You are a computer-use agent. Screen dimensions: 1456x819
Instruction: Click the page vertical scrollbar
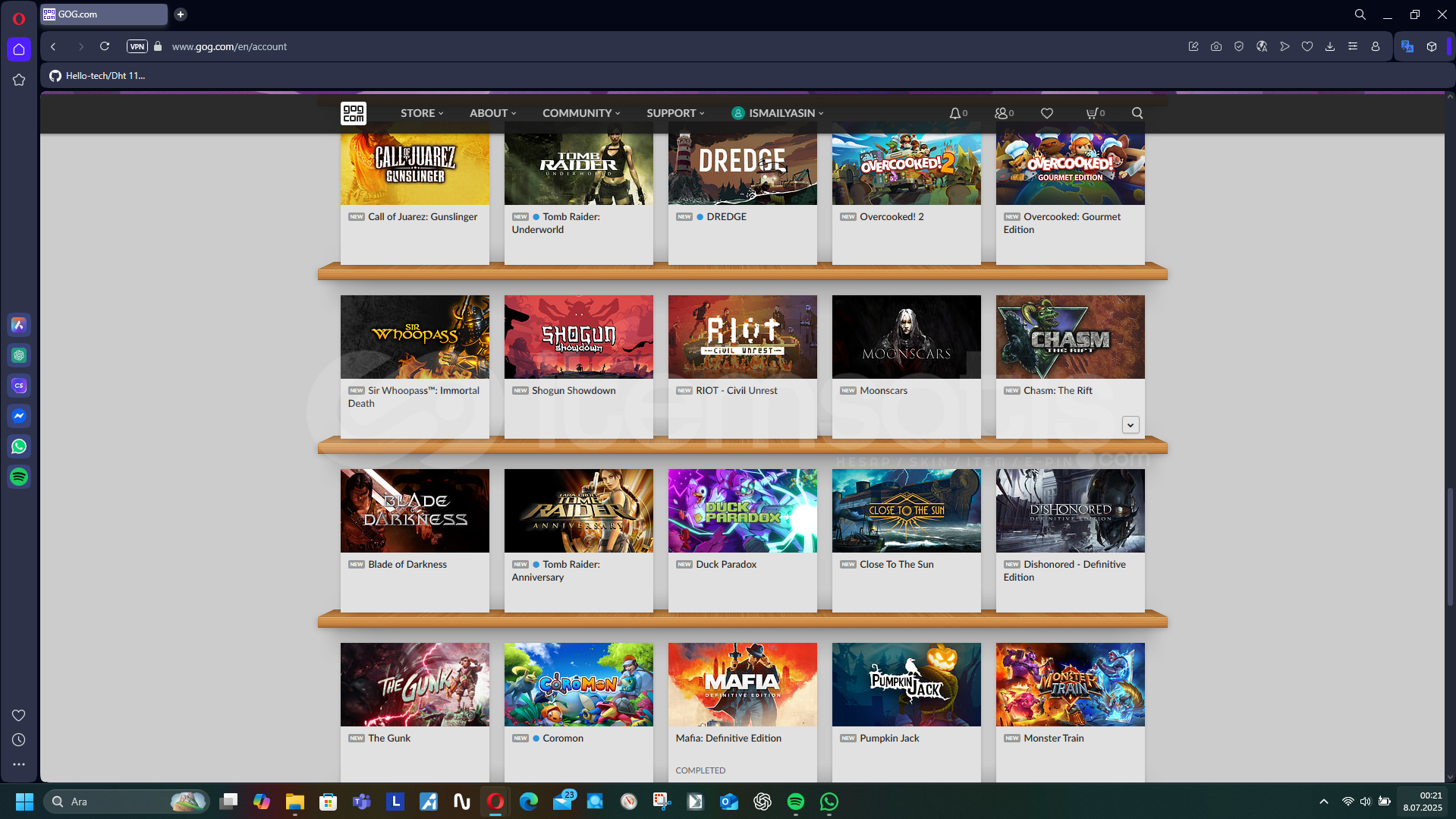click(x=1450, y=547)
